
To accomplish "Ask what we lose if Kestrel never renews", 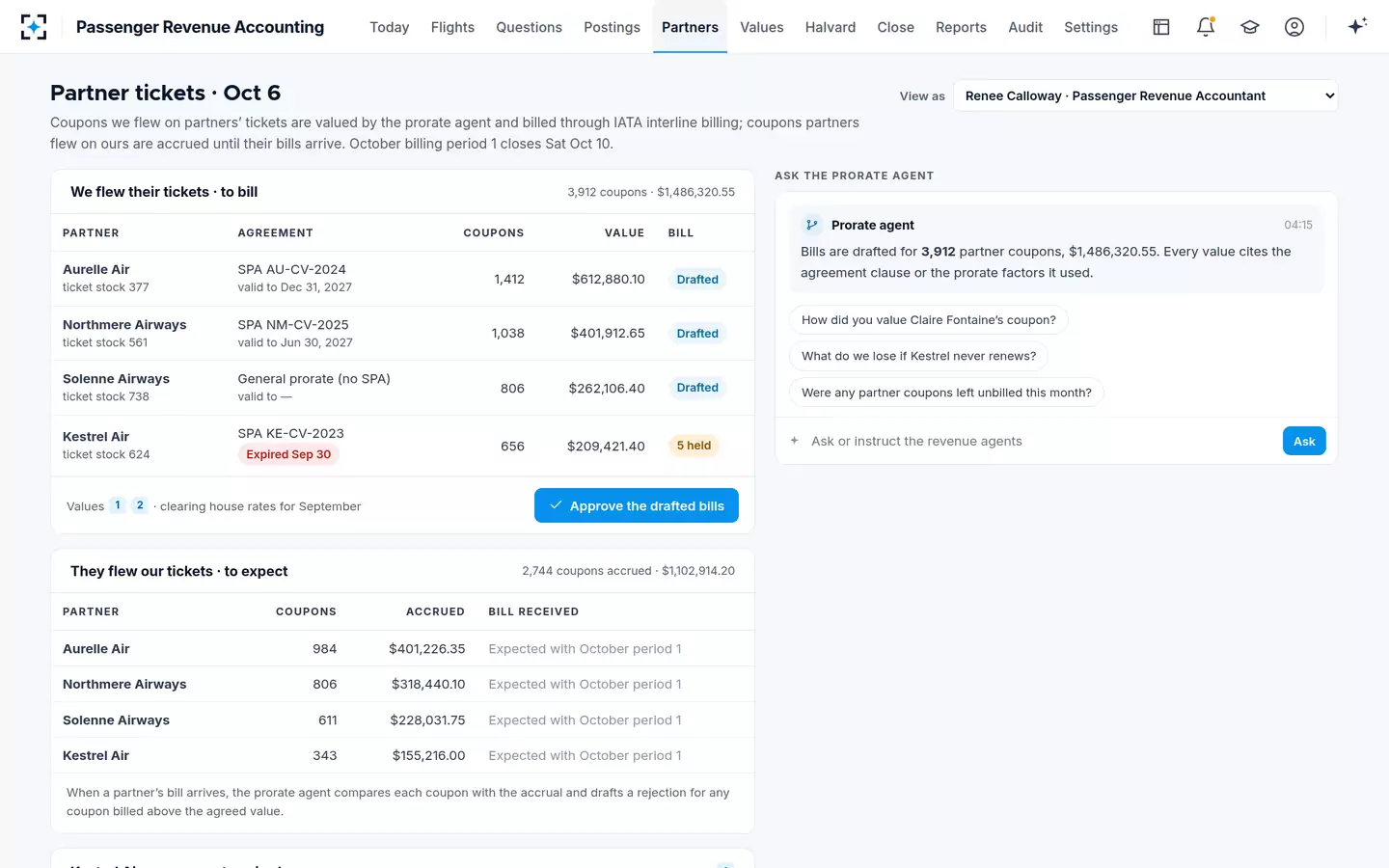I will [x=918, y=356].
